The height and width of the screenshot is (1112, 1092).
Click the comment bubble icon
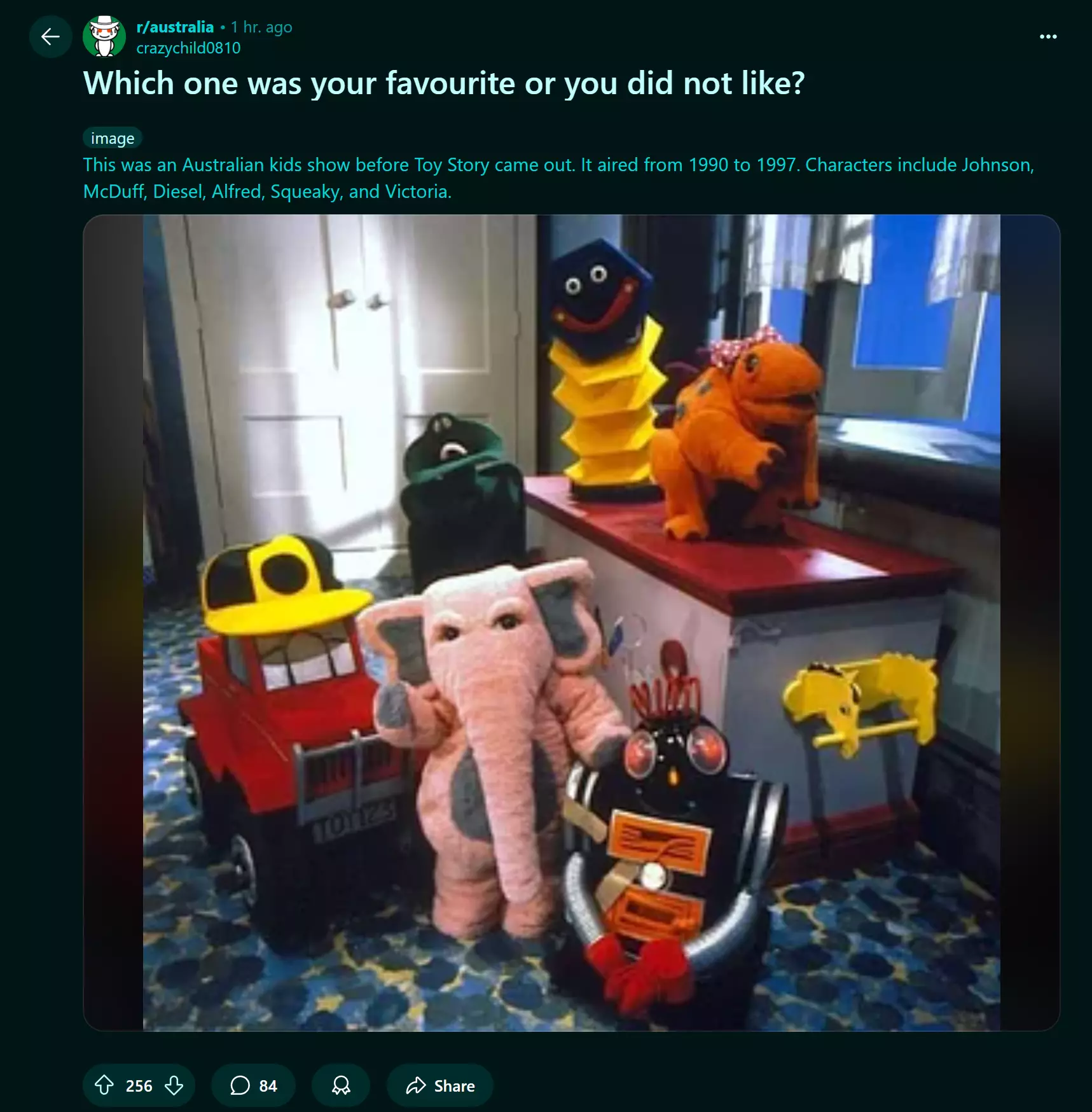point(240,1085)
